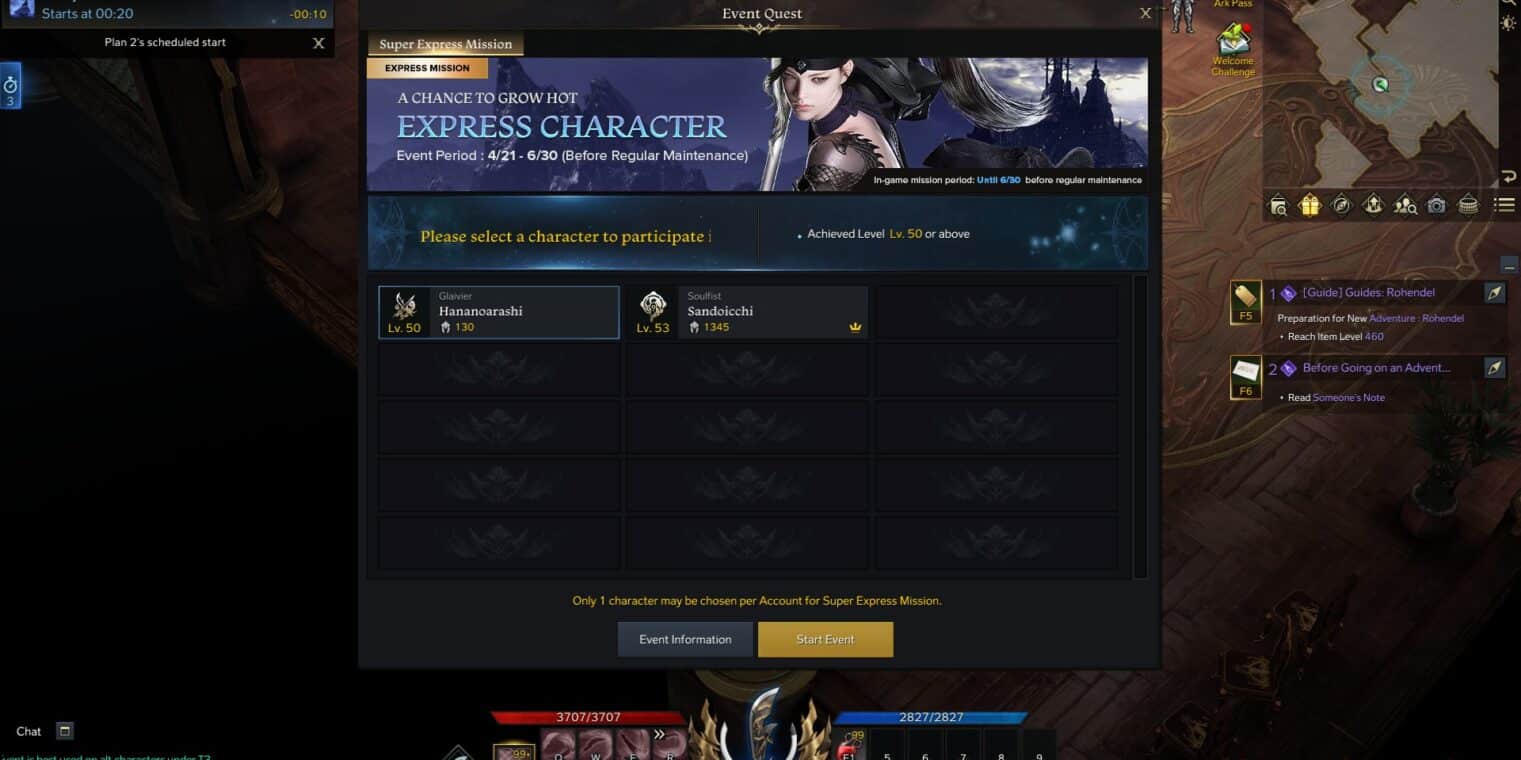Select Soulfist character Sandoicchi
Screen dimensions: 1521x760
pos(747,312)
